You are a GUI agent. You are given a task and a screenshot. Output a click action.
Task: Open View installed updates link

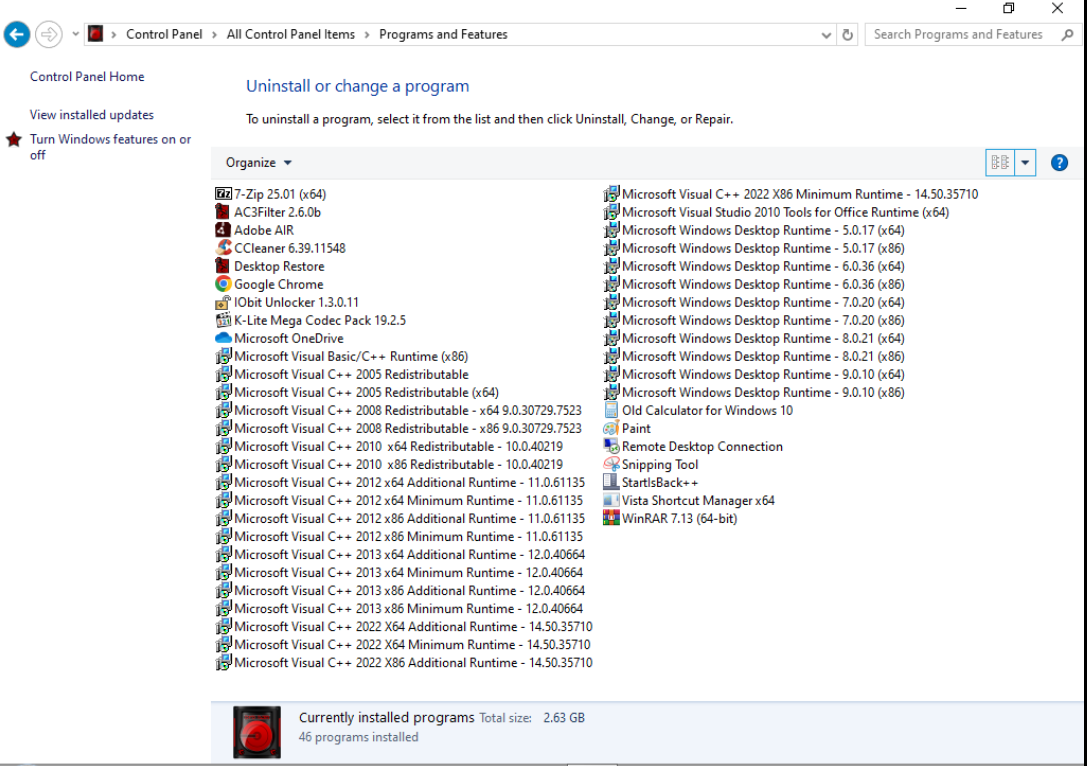[x=92, y=115]
